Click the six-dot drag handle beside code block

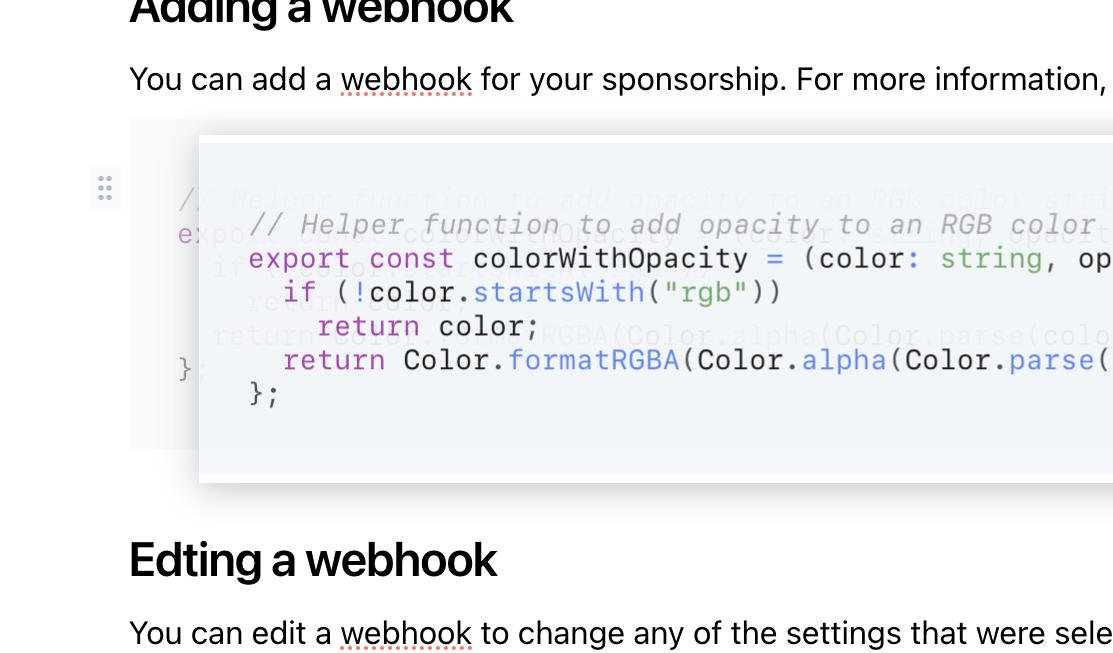[x=105, y=188]
